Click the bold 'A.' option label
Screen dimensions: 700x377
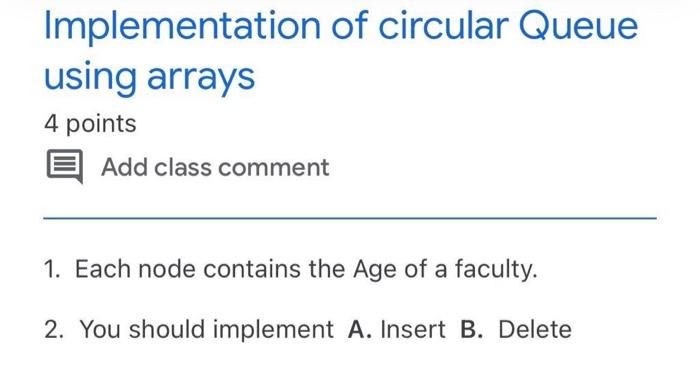360,330
